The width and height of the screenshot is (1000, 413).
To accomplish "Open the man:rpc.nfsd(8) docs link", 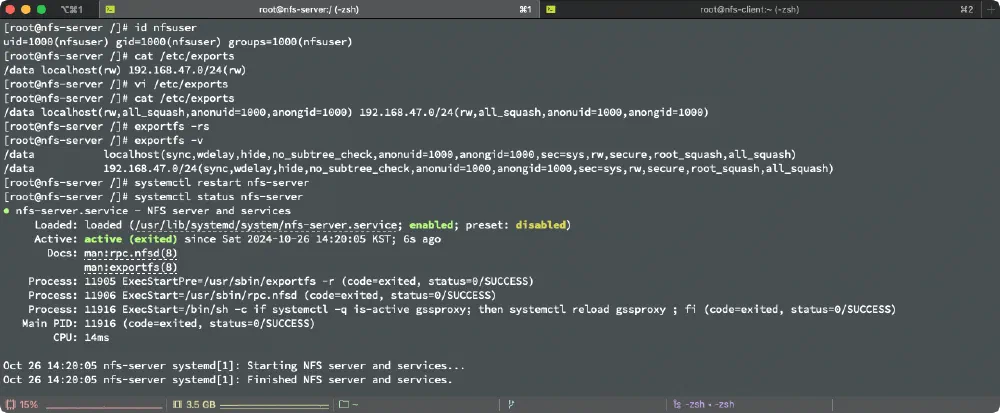I will tap(130, 254).
